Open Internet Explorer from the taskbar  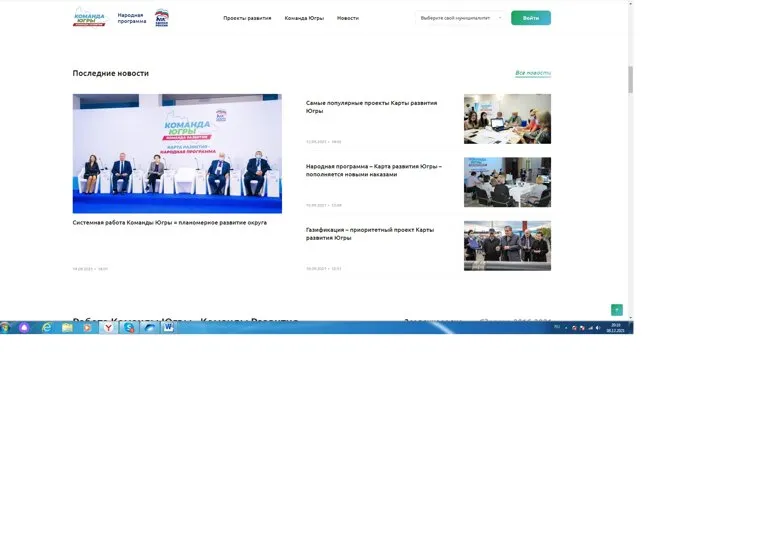click(x=46, y=328)
